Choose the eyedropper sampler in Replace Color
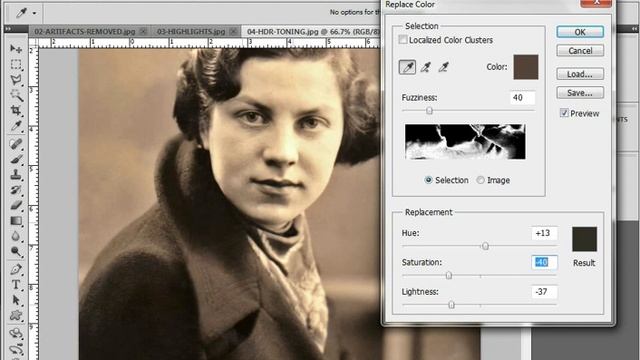Screen dimensions: 640x360 coord(407,67)
